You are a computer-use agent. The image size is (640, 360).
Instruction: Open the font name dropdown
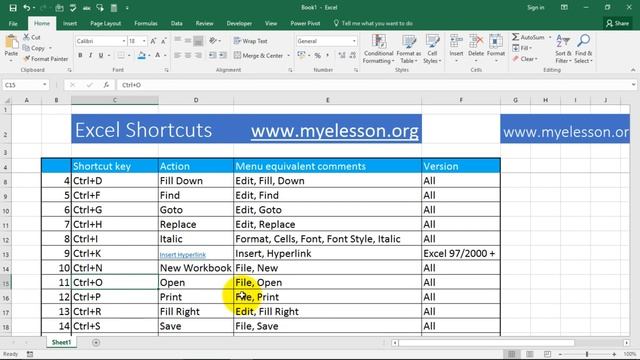[124, 41]
